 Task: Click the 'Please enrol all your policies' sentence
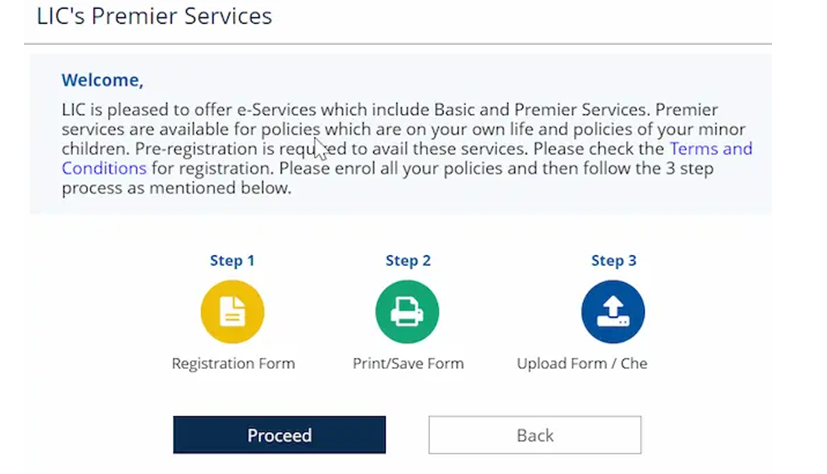[x=480, y=168]
